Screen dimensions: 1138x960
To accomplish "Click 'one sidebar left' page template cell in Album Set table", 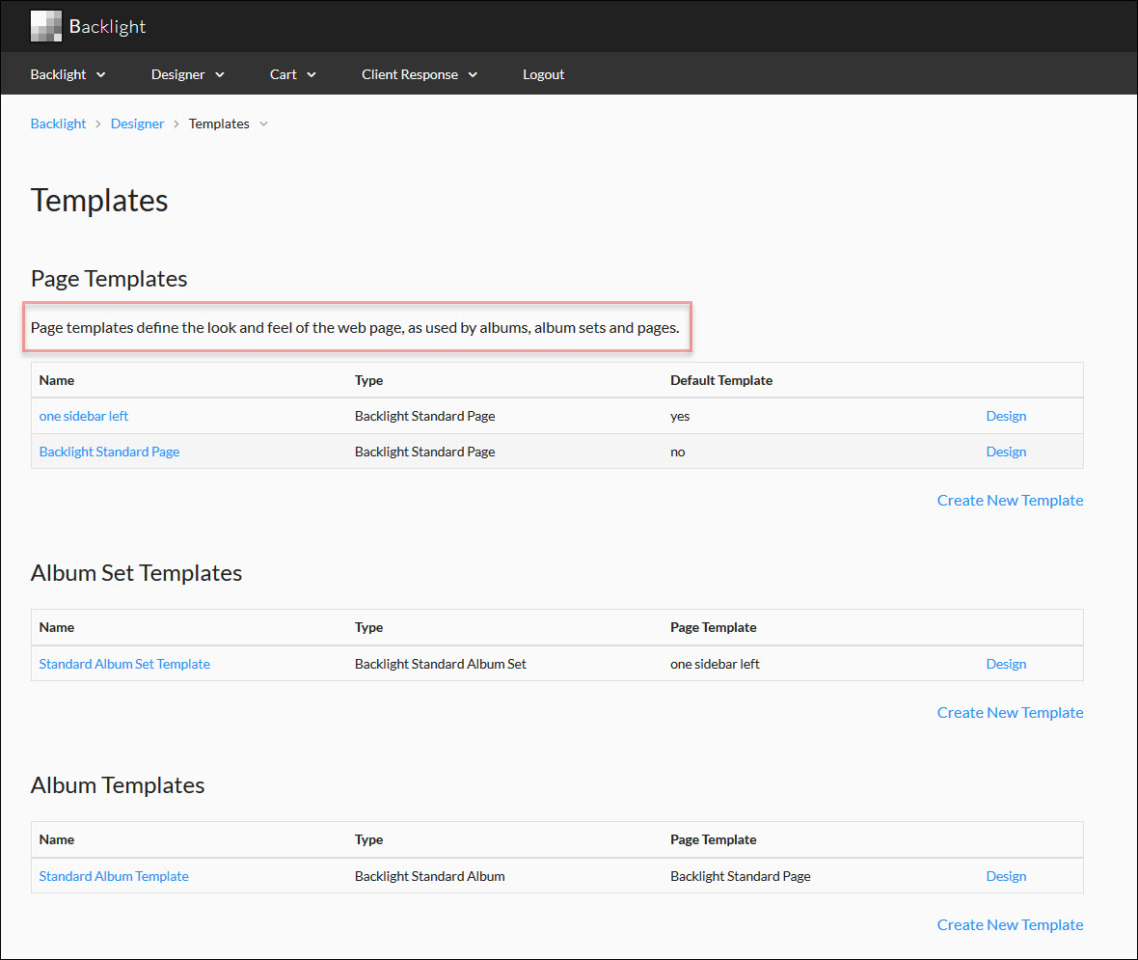I will pos(715,664).
